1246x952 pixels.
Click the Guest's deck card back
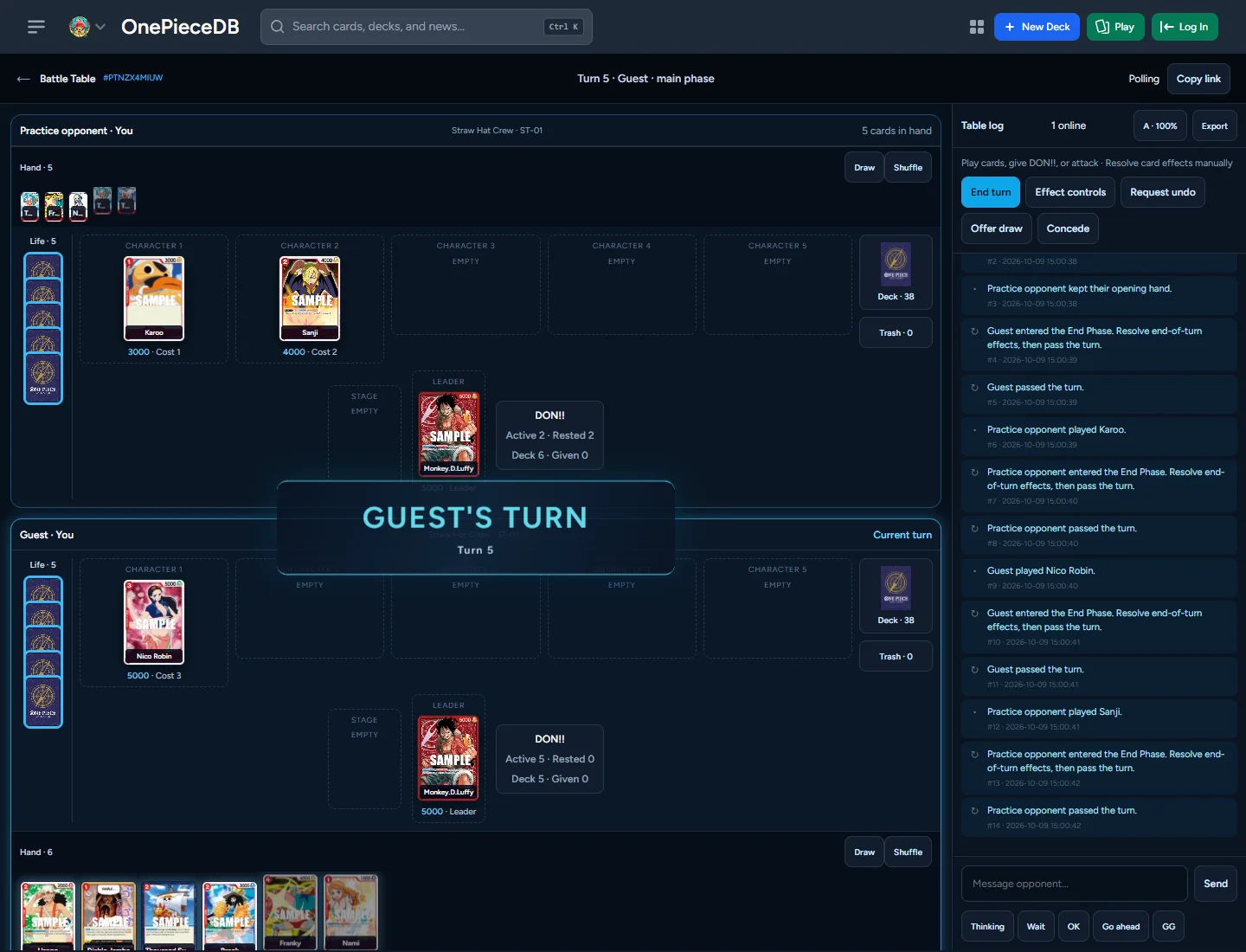tap(896, 589)
